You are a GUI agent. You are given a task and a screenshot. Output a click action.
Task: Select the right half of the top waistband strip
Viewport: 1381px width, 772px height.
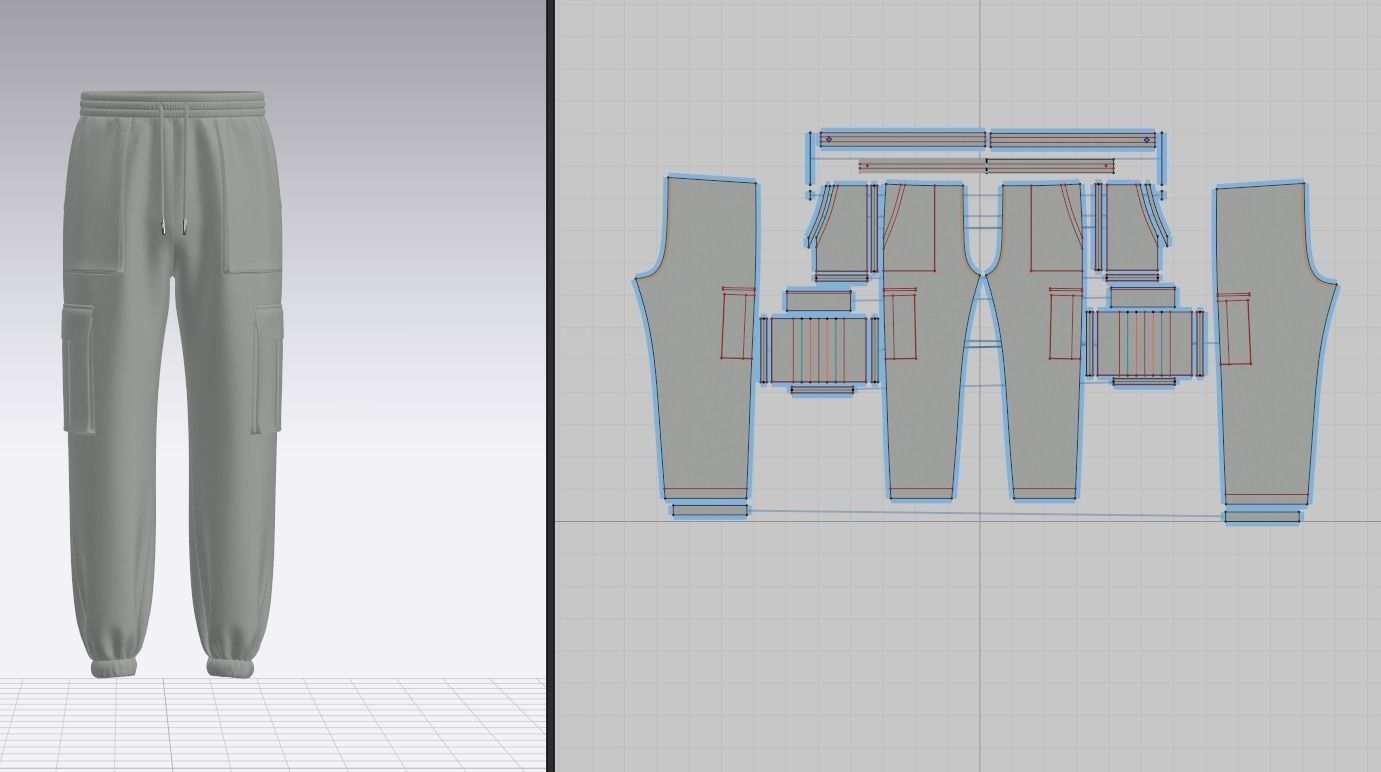click(x=1072, y=140)
